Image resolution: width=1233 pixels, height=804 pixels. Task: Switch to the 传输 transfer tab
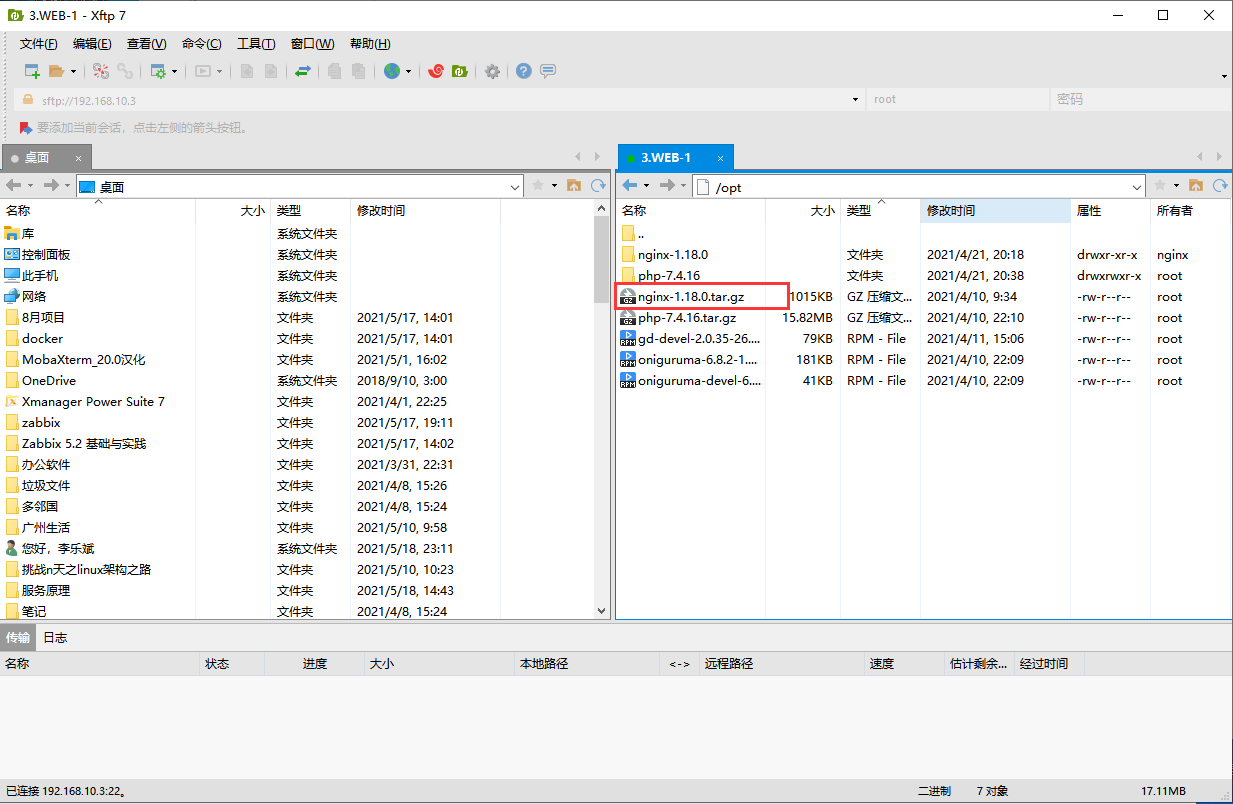(18, 637)
